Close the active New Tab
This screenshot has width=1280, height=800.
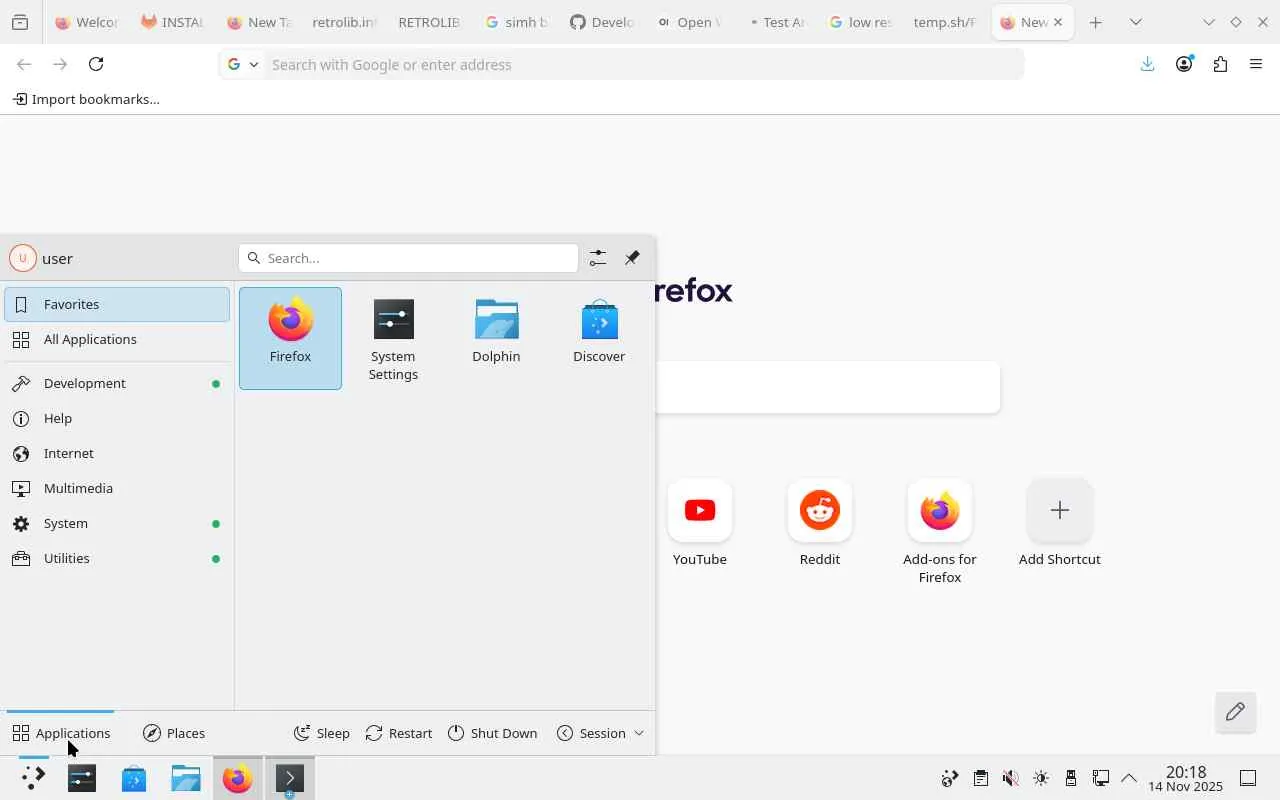[1058, 22]
